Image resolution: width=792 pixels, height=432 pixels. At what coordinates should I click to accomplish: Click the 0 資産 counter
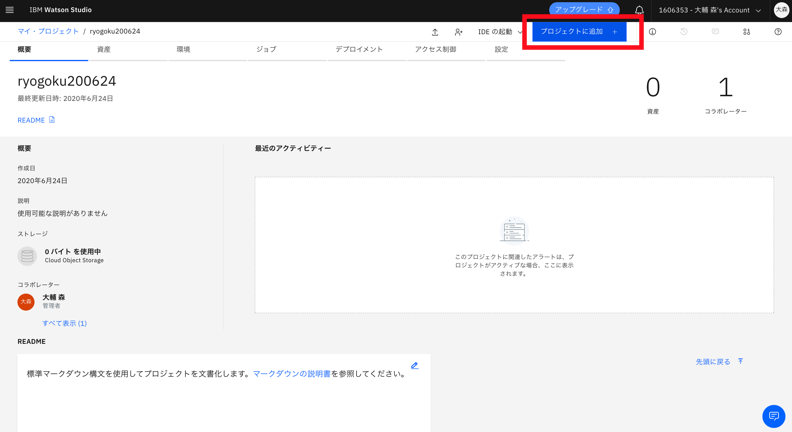point(653,94)
